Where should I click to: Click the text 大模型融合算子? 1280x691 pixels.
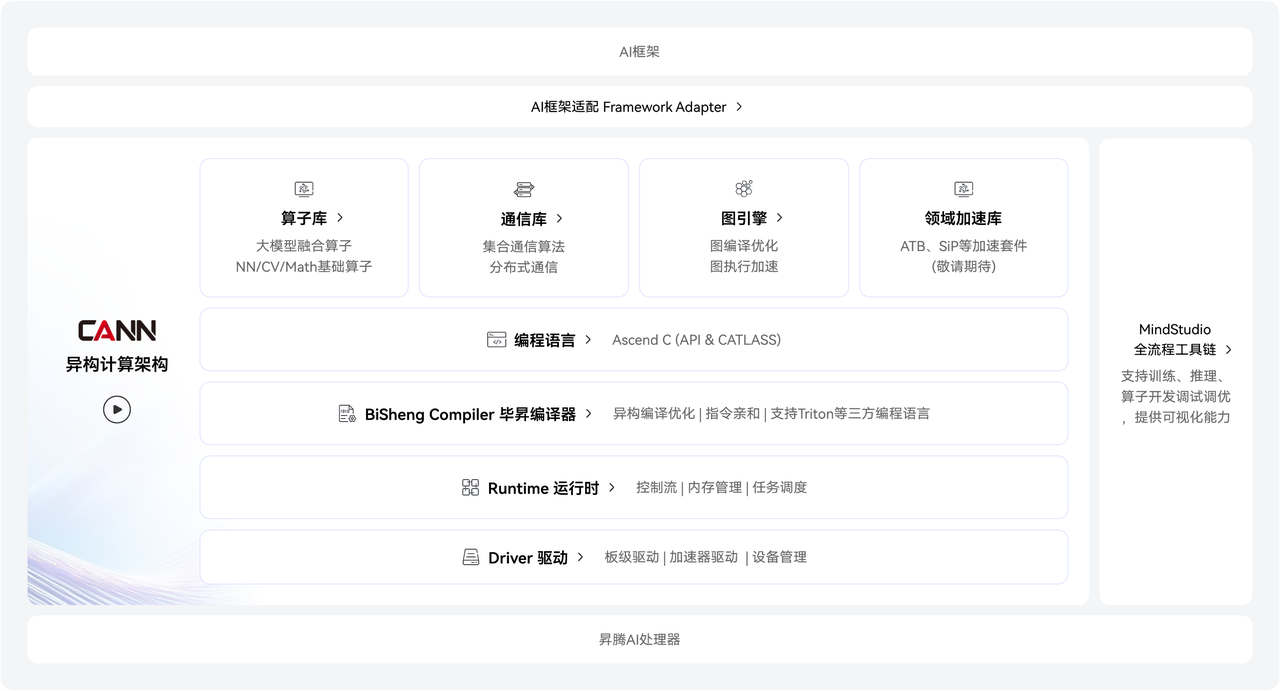[x=304, y=246]
